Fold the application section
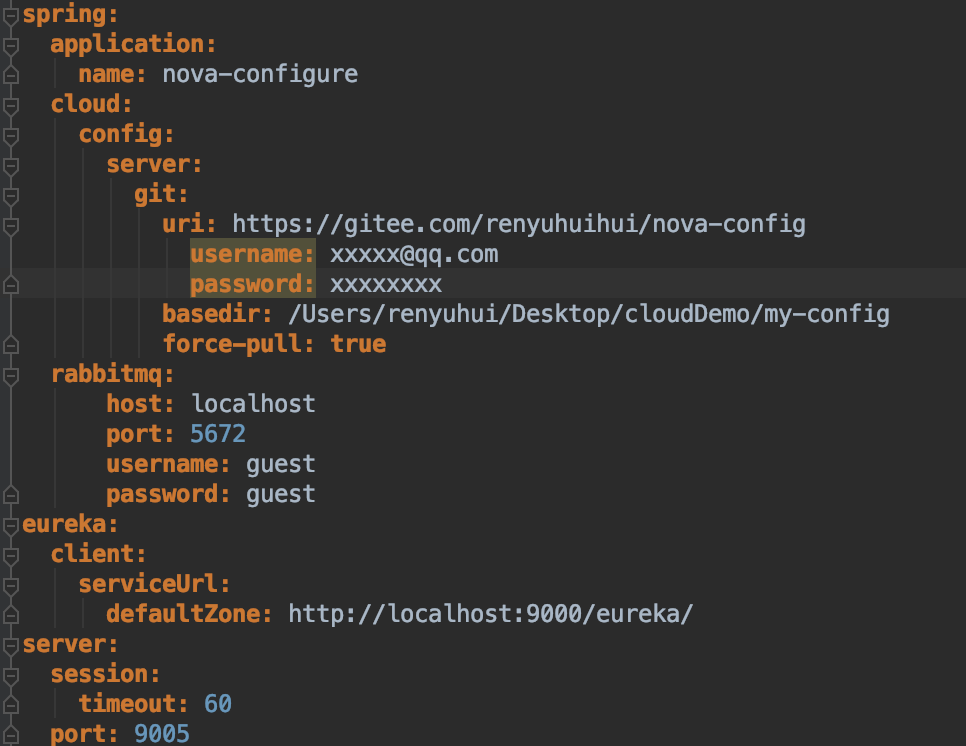 click(10, 45)
